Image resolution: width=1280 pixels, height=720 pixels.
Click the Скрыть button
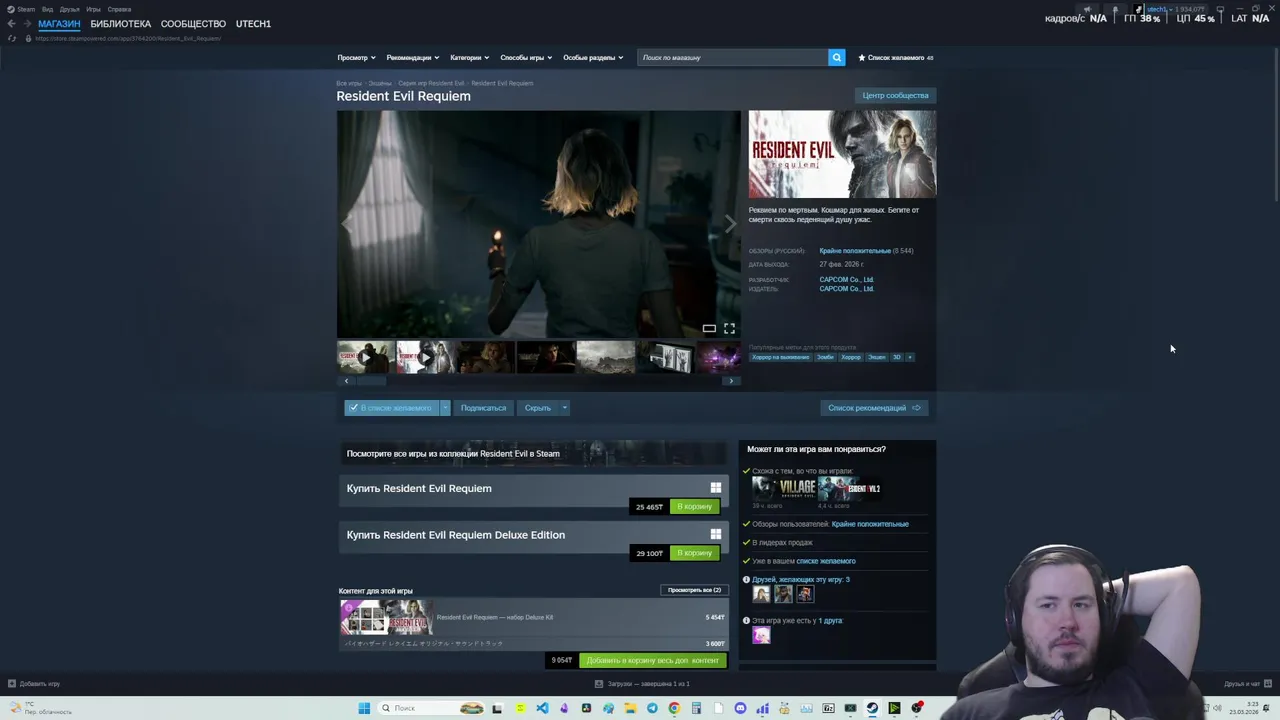(538, 408)
